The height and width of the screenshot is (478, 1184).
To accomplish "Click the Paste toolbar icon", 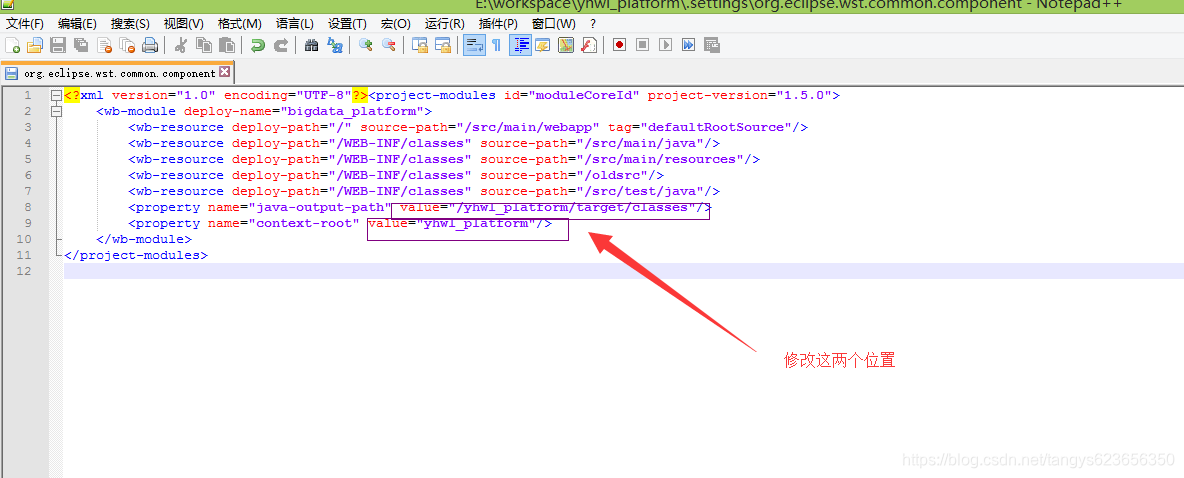I will pyautogui.click(x=227, y=45).
